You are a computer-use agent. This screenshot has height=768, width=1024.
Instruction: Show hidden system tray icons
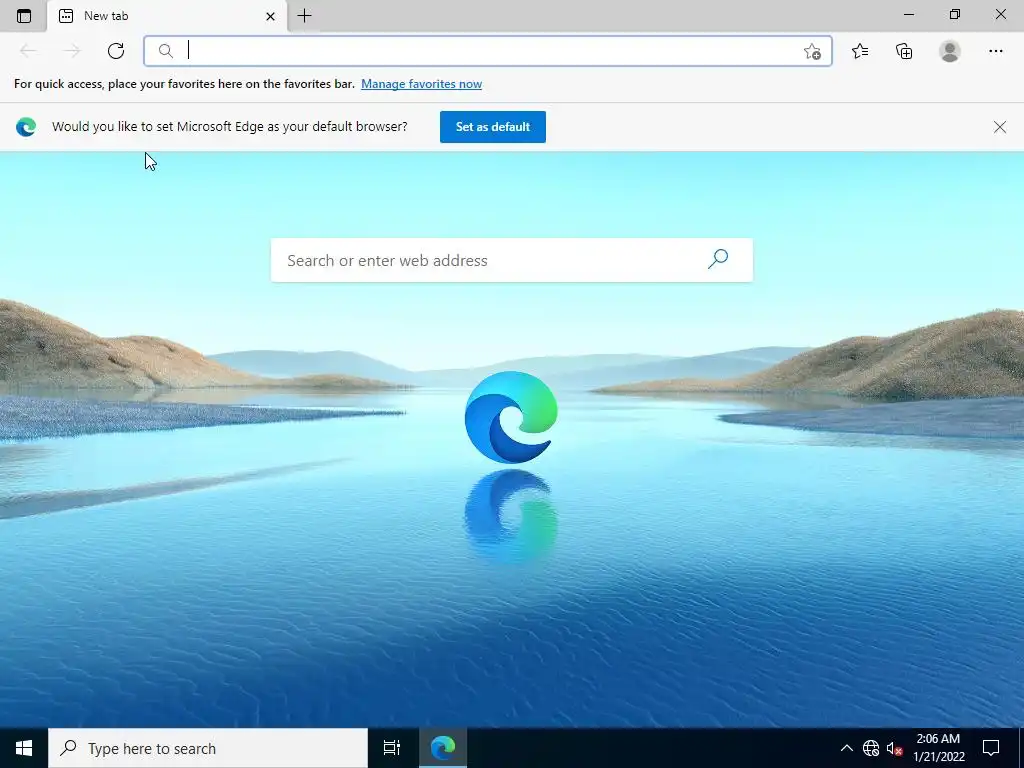(846, 748)
